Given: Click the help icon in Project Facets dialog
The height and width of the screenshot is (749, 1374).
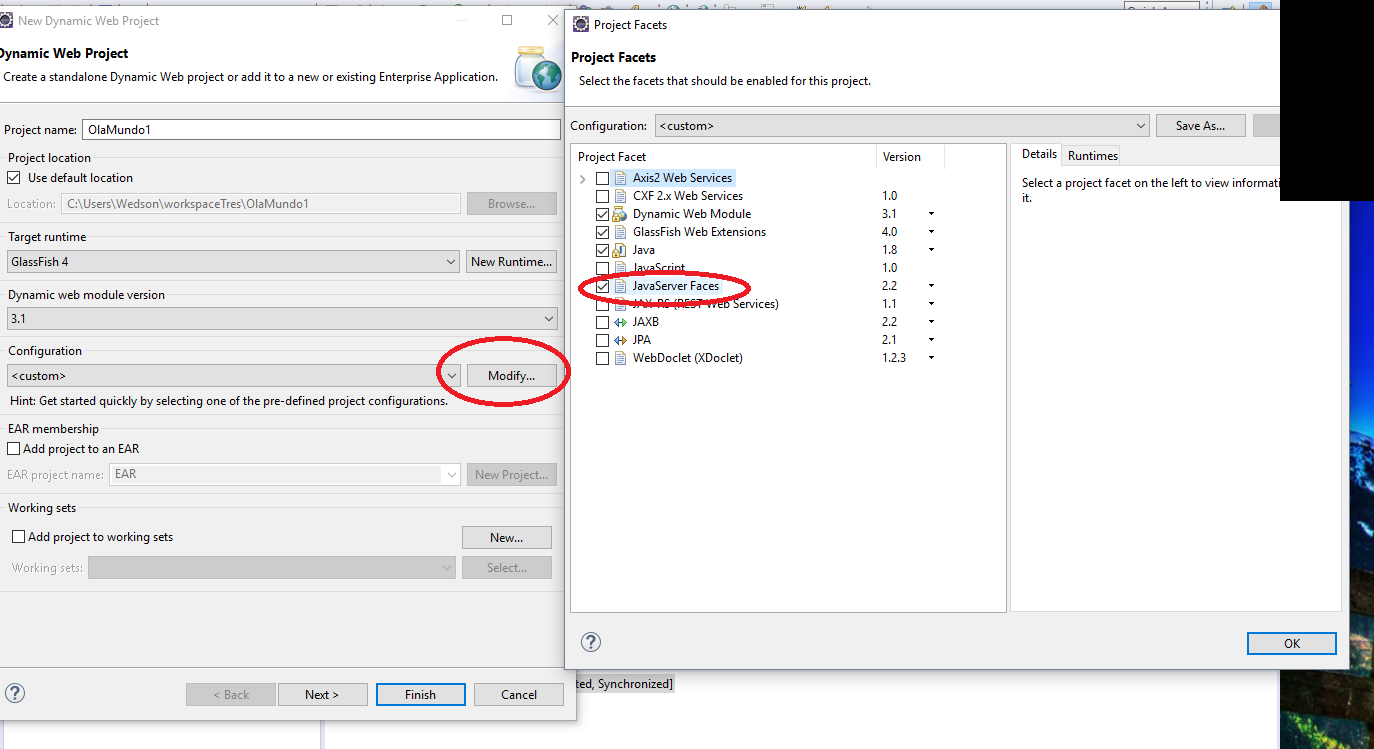Looking at the screenshot, I should pos(591,642).
